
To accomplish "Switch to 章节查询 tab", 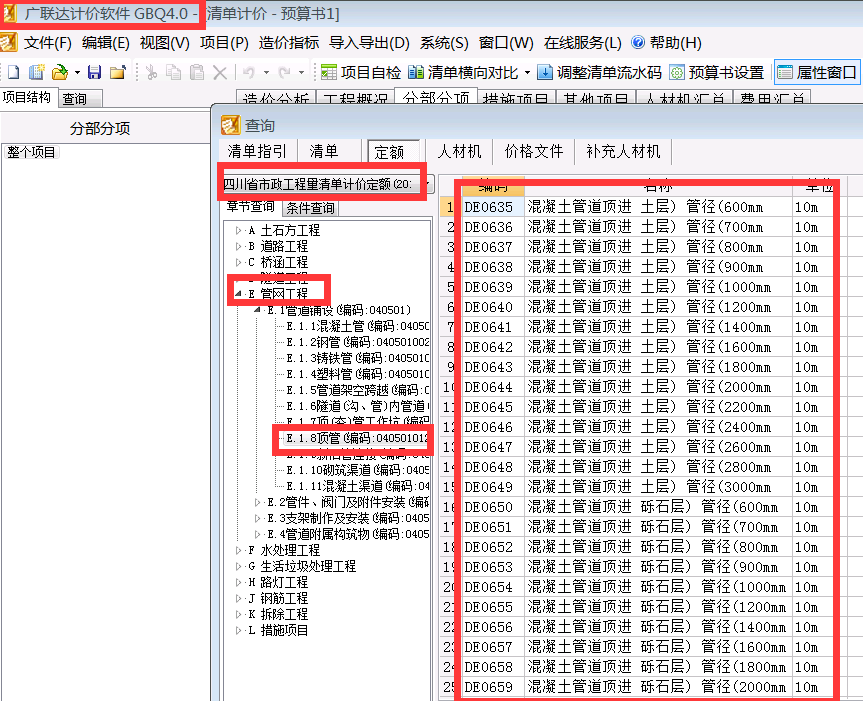I will 250,206.
